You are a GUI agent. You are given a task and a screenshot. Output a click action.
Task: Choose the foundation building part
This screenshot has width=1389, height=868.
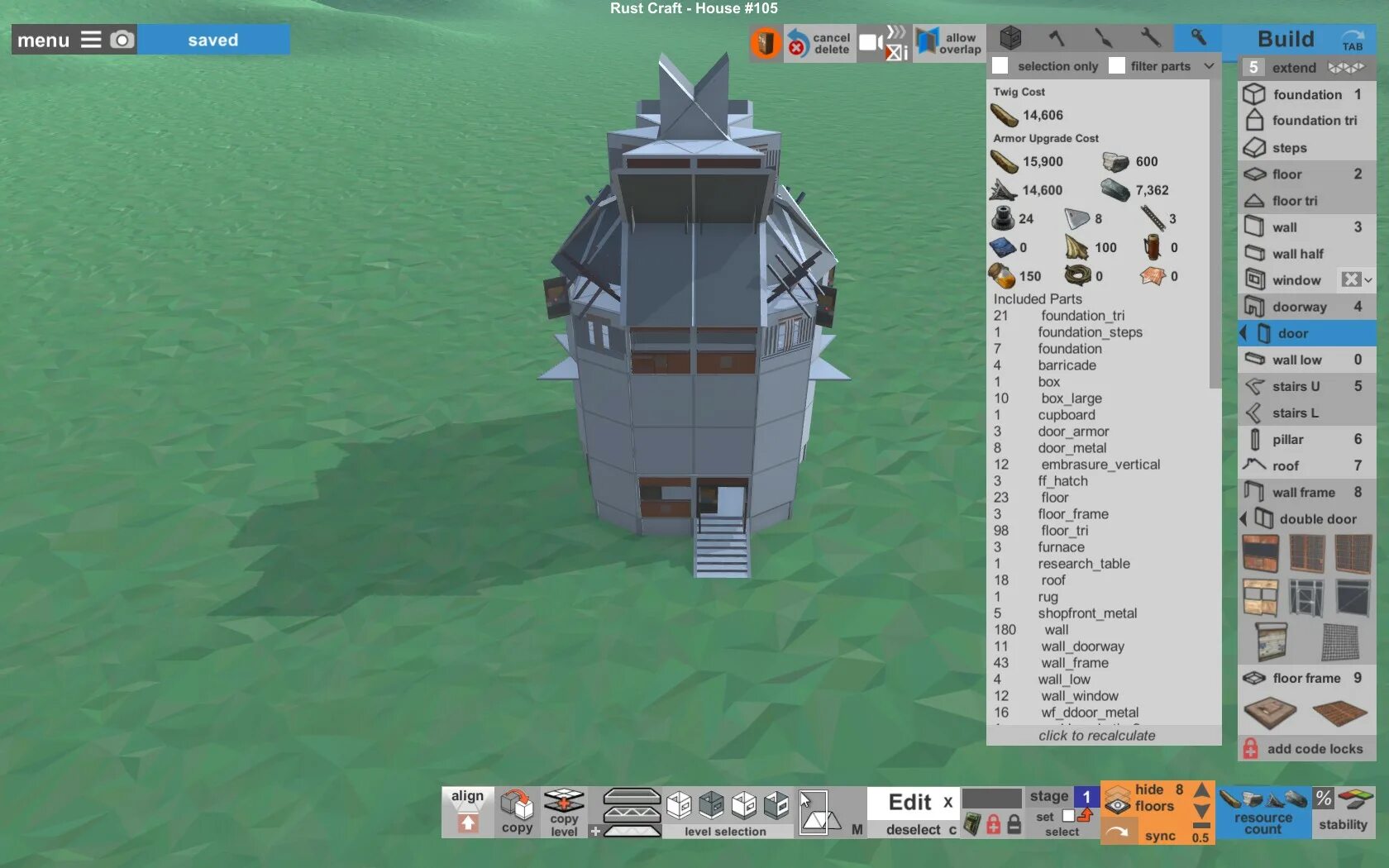1307,94
